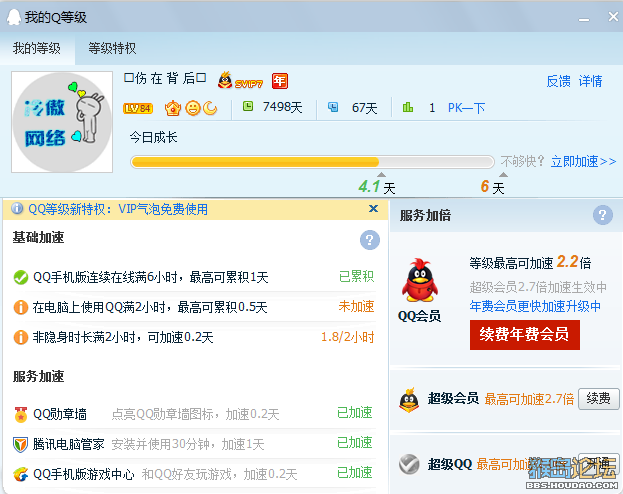This screenshot has width=623, height=494.
Task: Close the VIP气泡 notice bar
Action: [373, 209]
